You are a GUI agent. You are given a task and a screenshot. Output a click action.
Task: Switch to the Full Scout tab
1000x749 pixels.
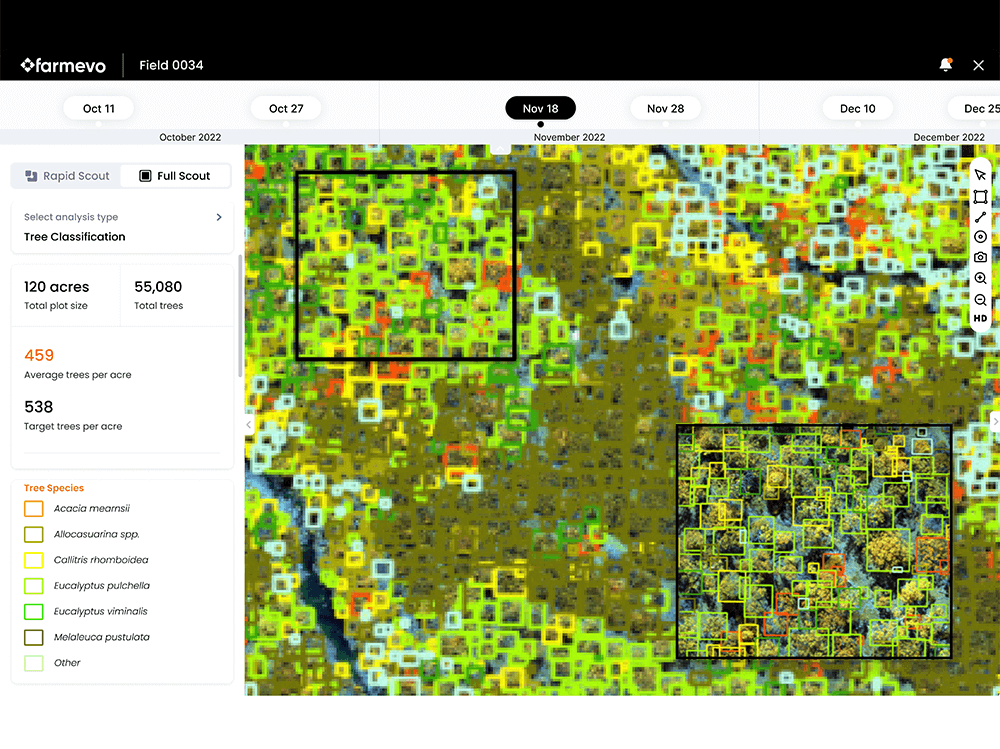(x=175, y=176)
